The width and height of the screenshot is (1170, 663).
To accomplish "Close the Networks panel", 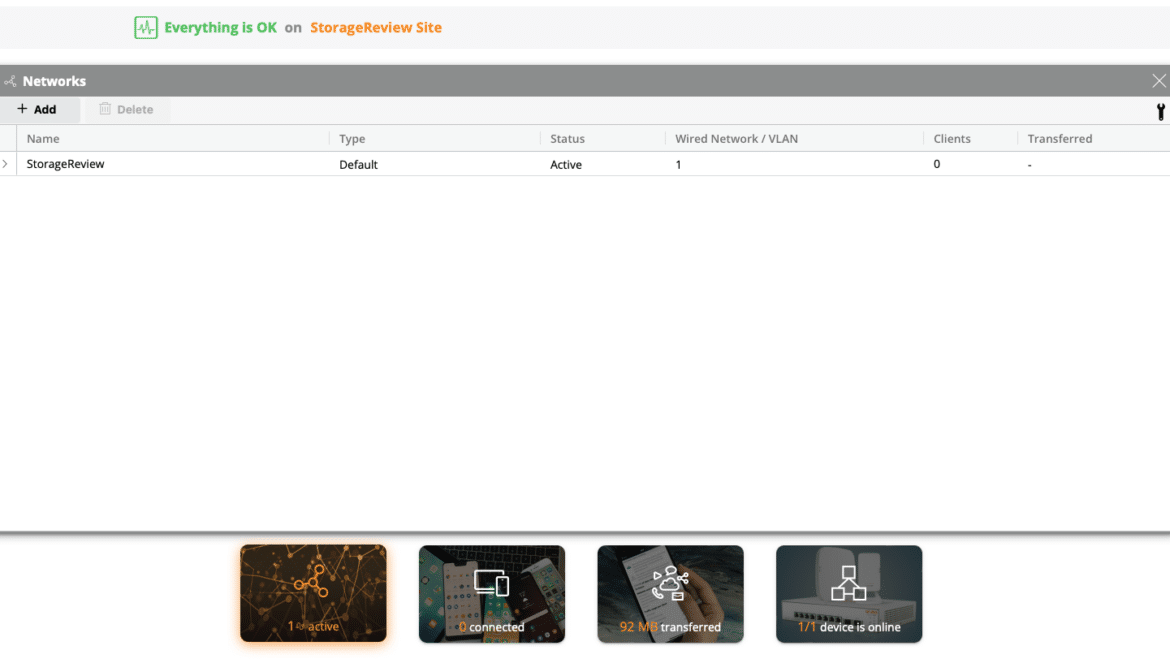I will [x=1159, y=81].
